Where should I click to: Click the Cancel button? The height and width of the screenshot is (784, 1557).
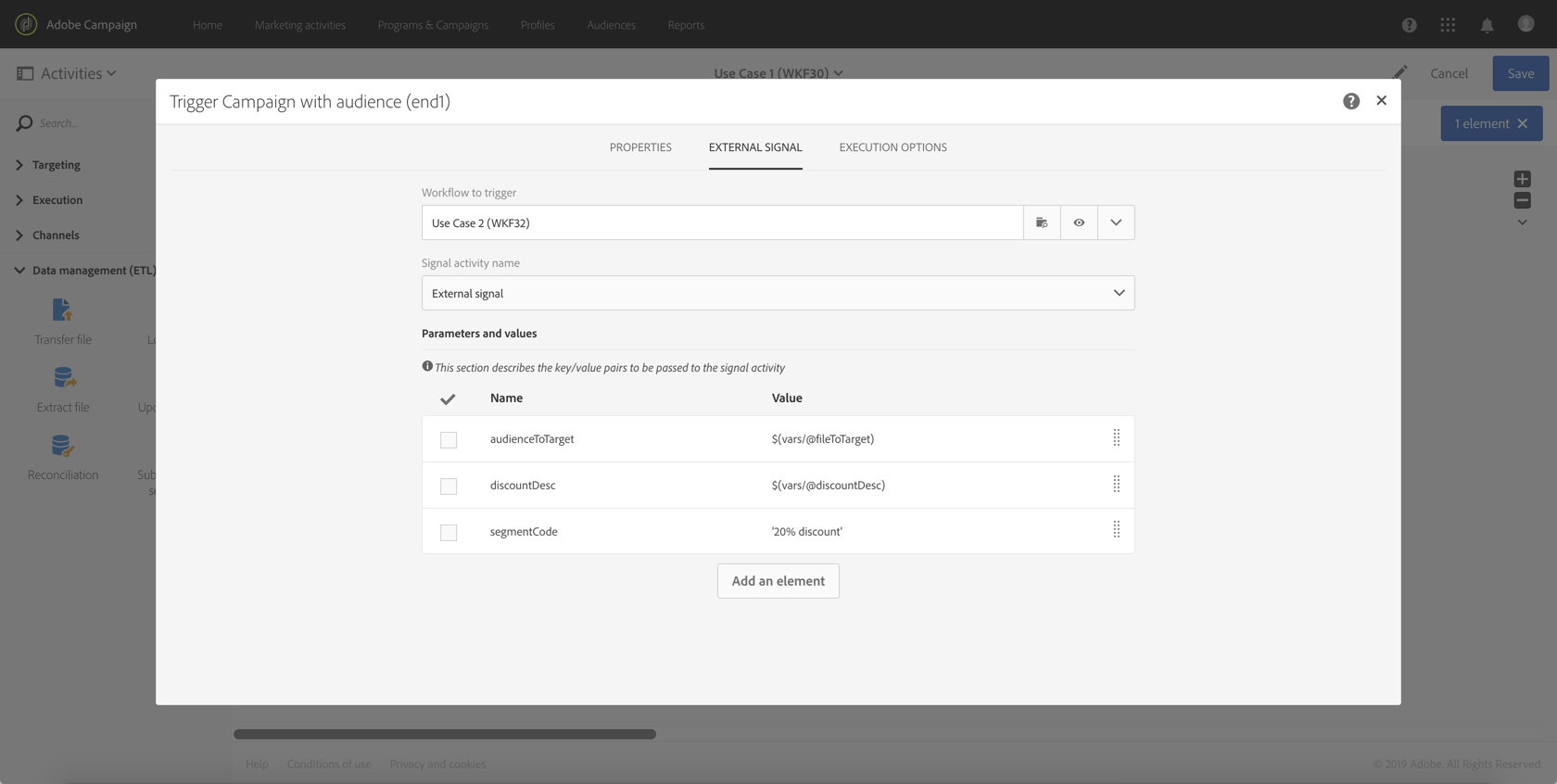1449,73
